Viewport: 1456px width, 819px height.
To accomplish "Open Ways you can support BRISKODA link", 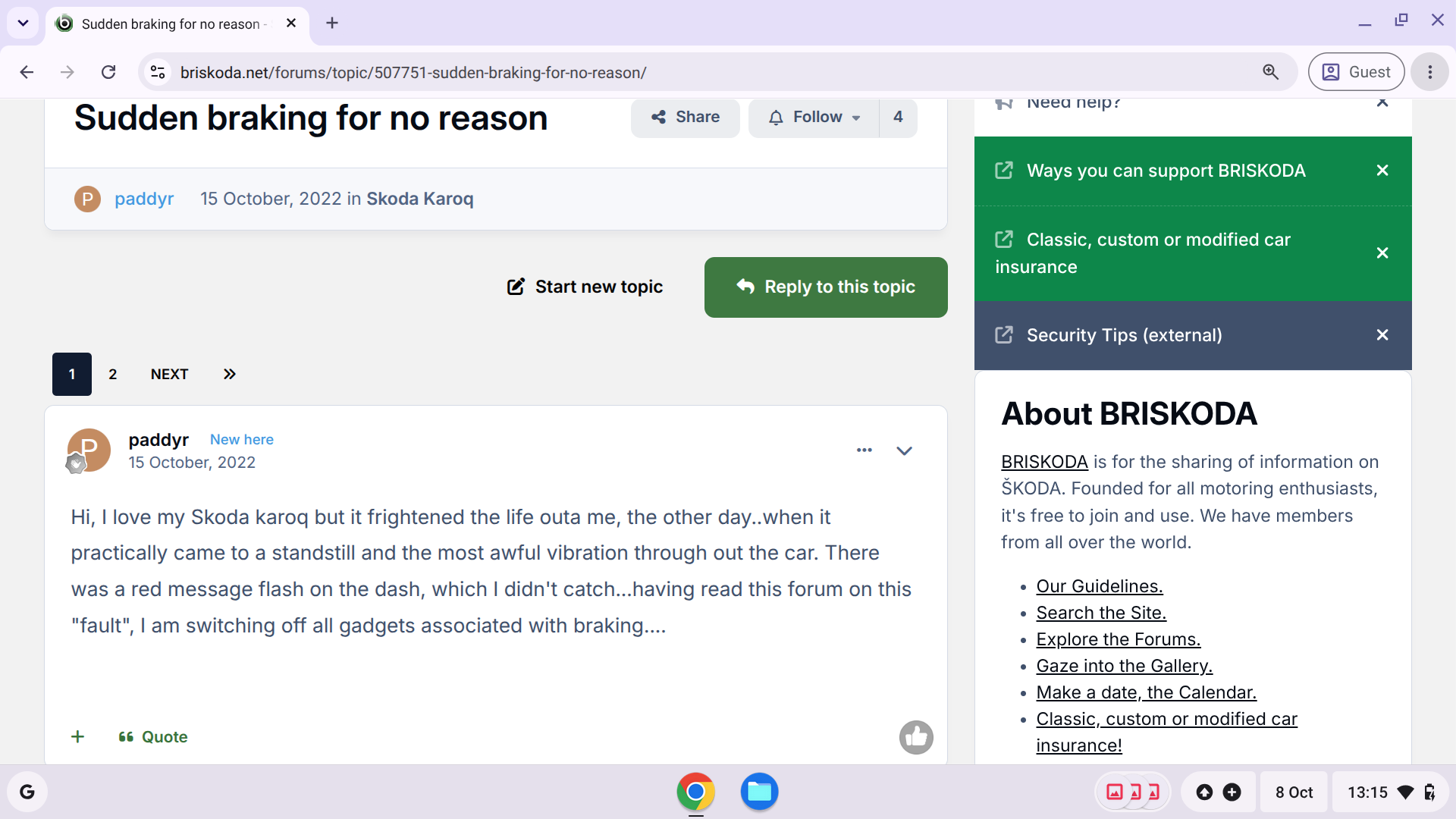I will coord(1166,171).
